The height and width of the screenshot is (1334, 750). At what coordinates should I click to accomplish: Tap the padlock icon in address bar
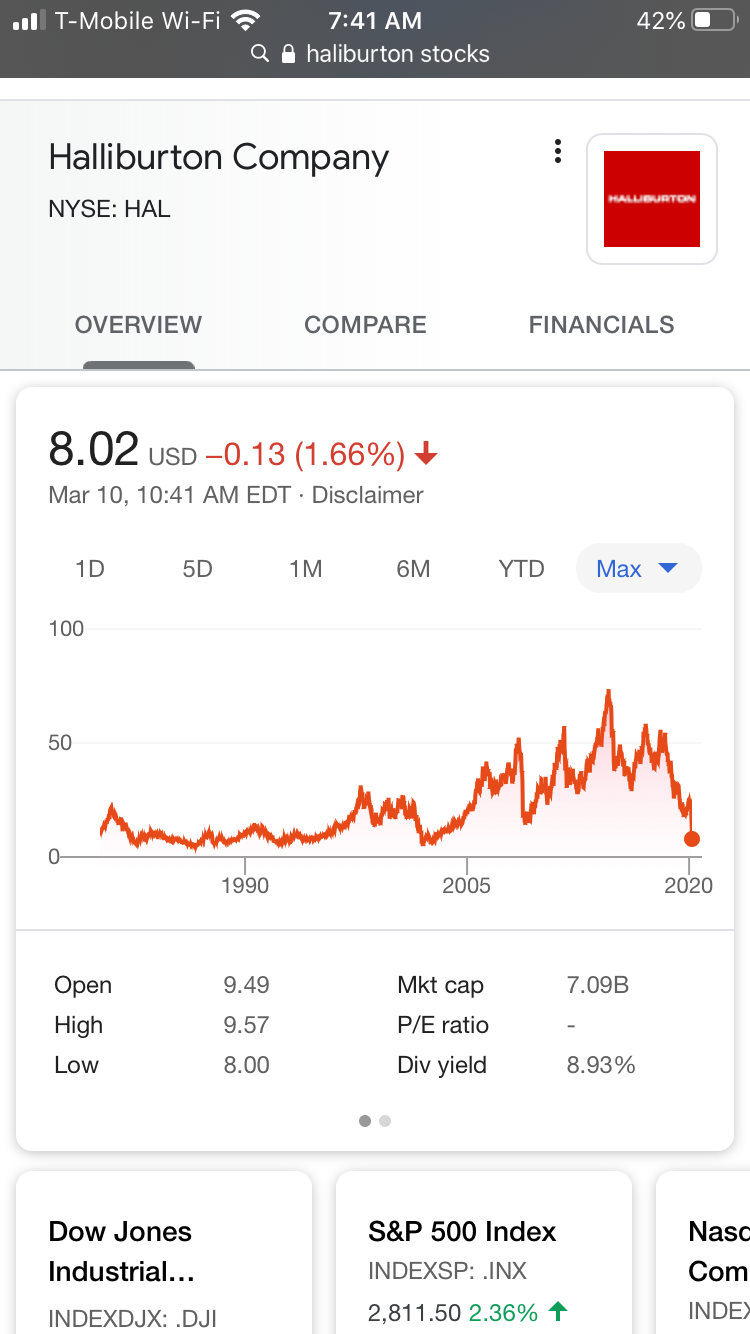[289, 54]
